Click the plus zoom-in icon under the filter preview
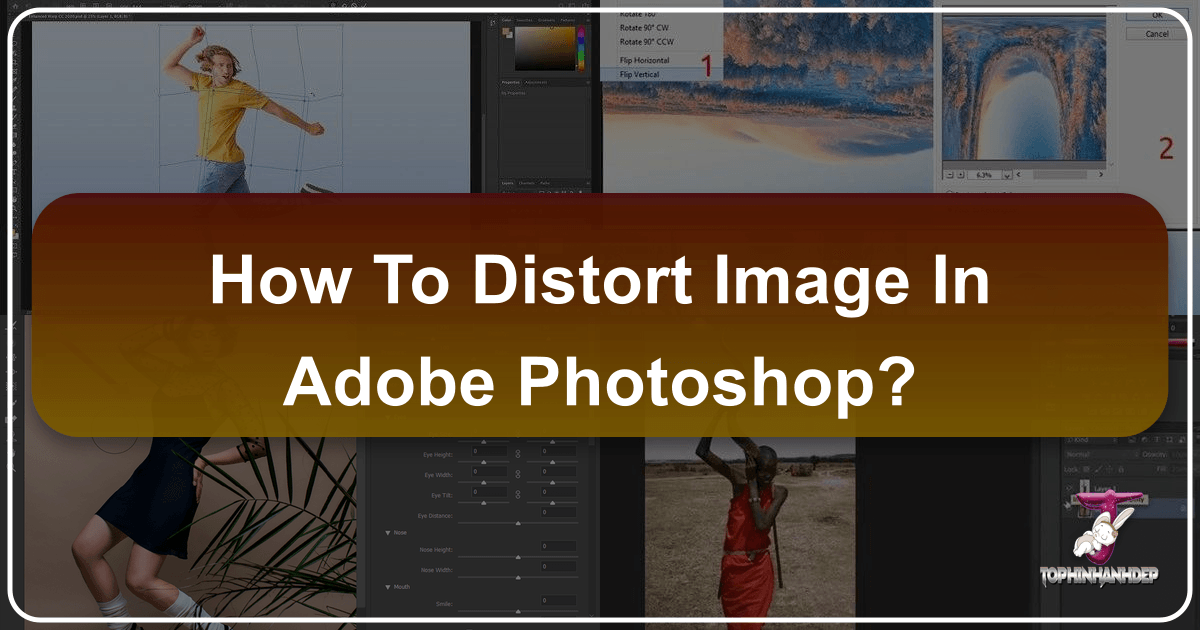This screenshot has width=1200, height=630. (961, 174)
